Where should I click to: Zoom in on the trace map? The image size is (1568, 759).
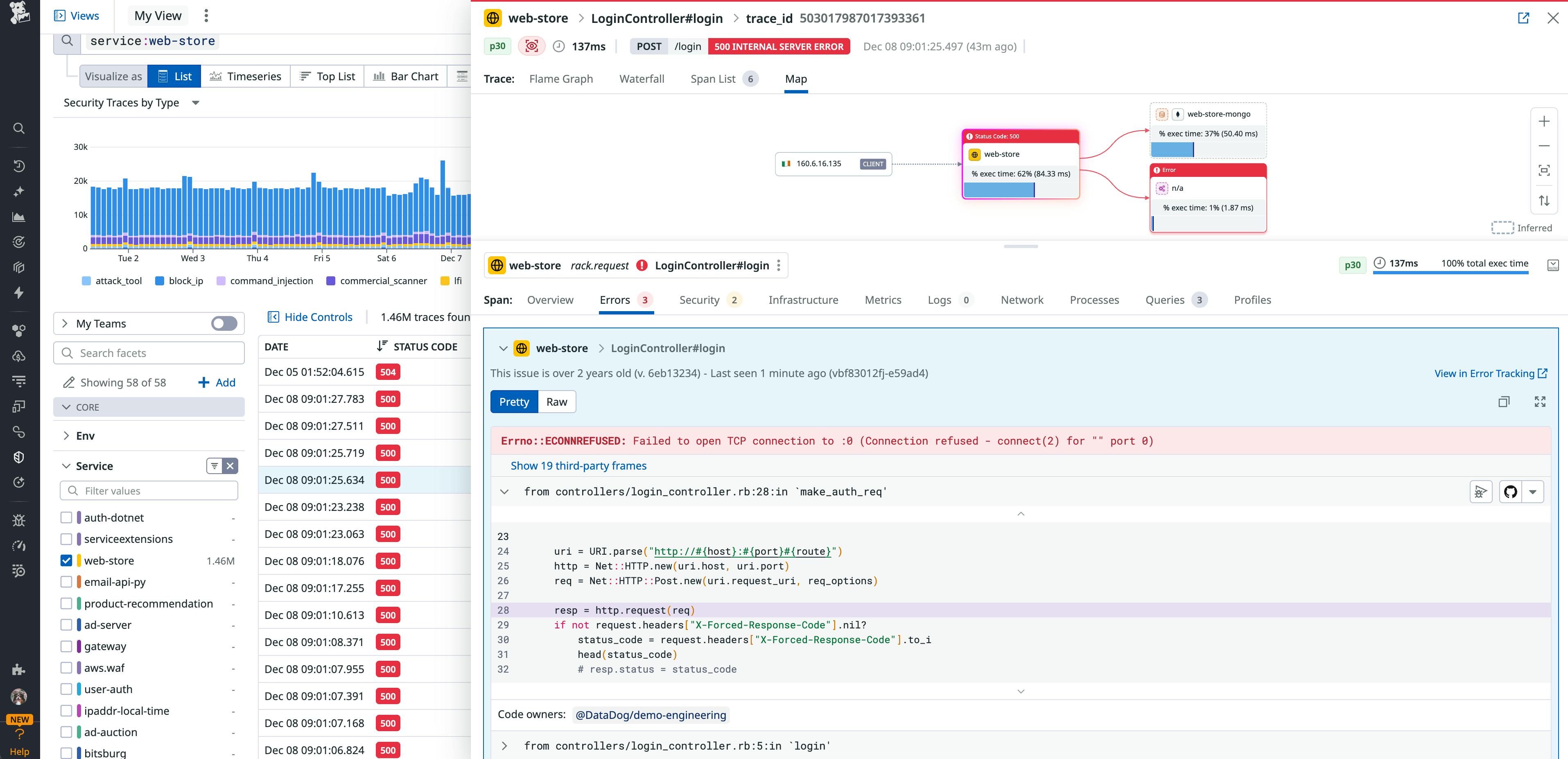tap(1544, 120)
